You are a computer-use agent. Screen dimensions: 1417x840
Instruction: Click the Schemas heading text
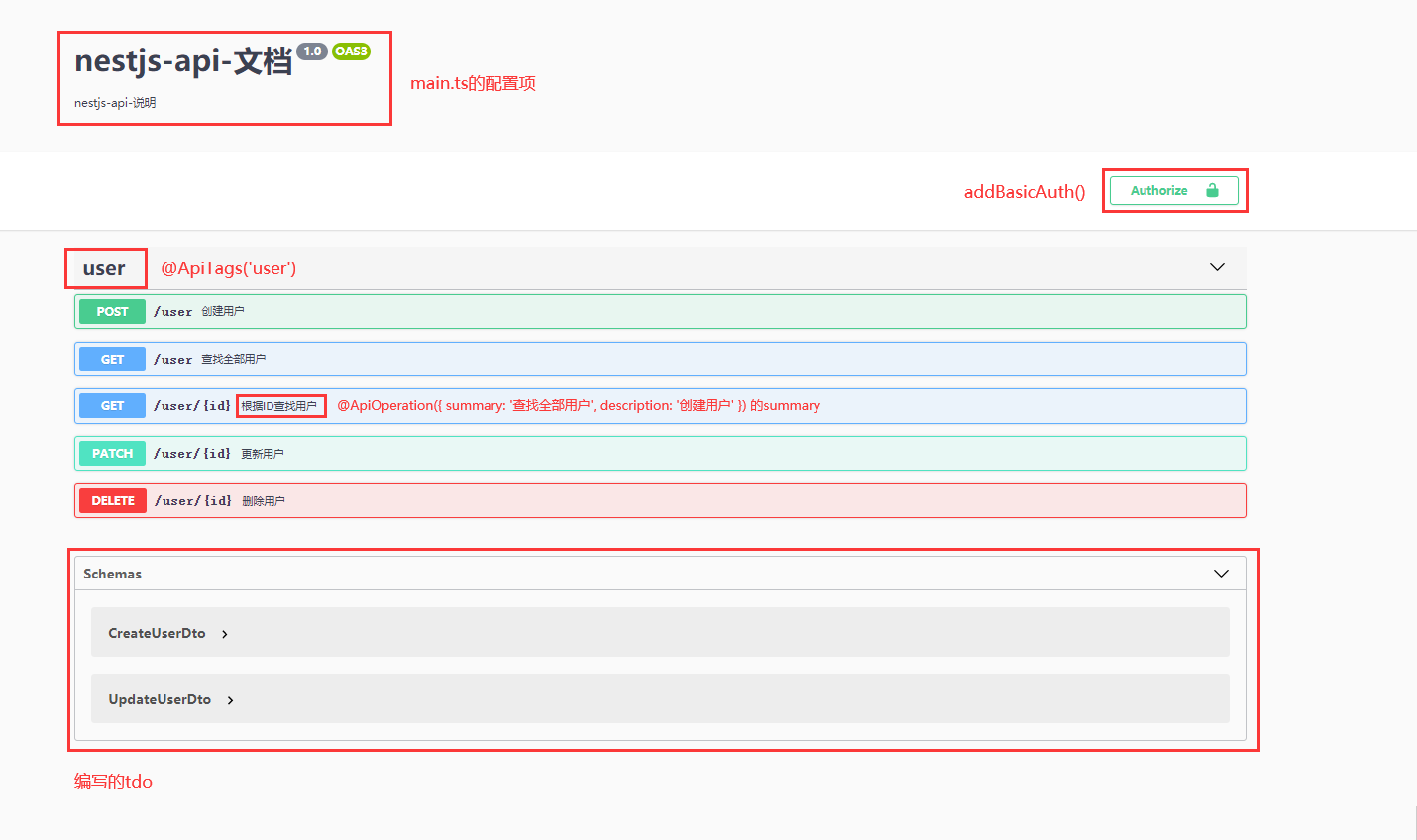[112, 574]
